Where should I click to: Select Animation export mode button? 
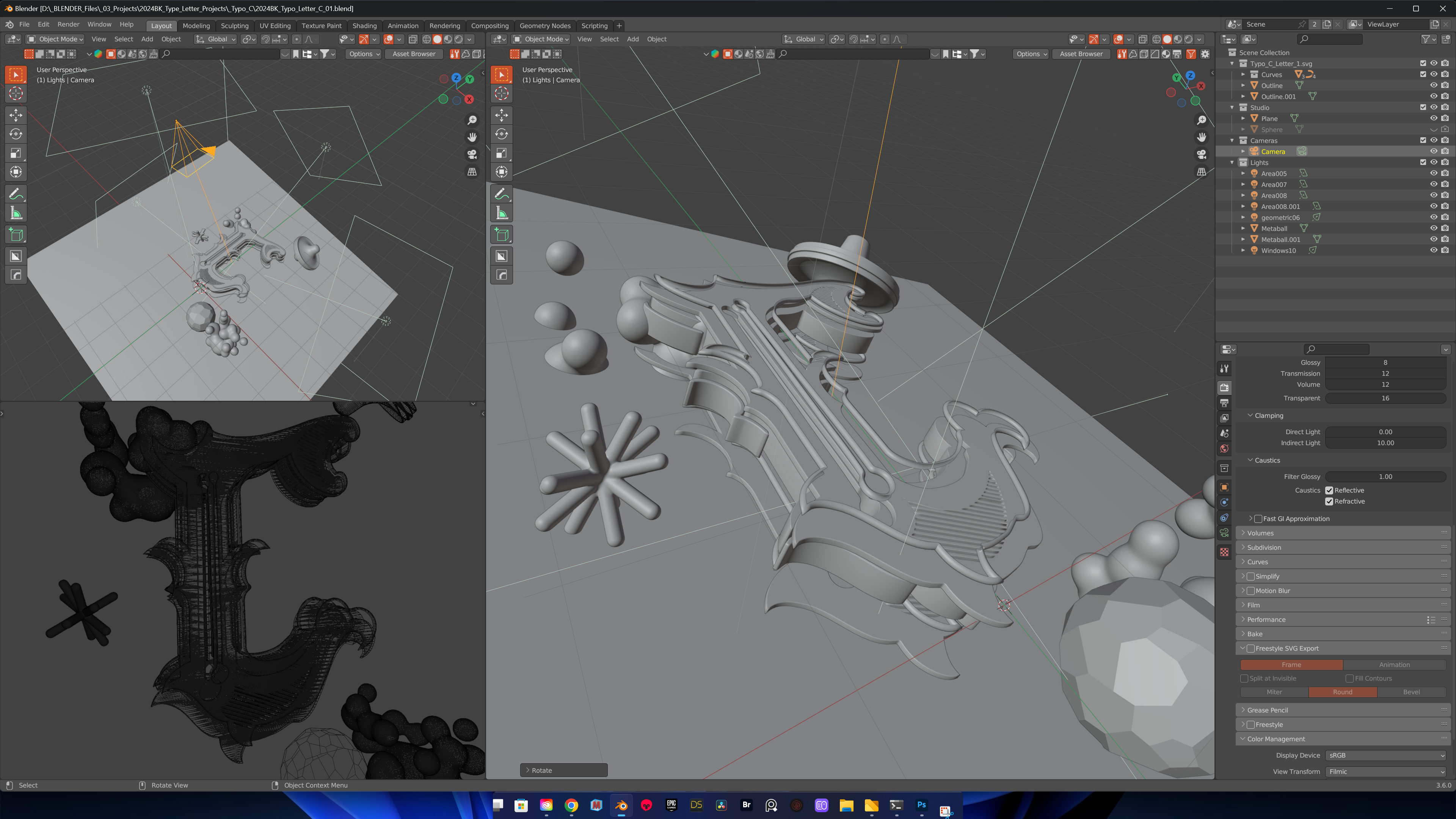pos(1395,665)
